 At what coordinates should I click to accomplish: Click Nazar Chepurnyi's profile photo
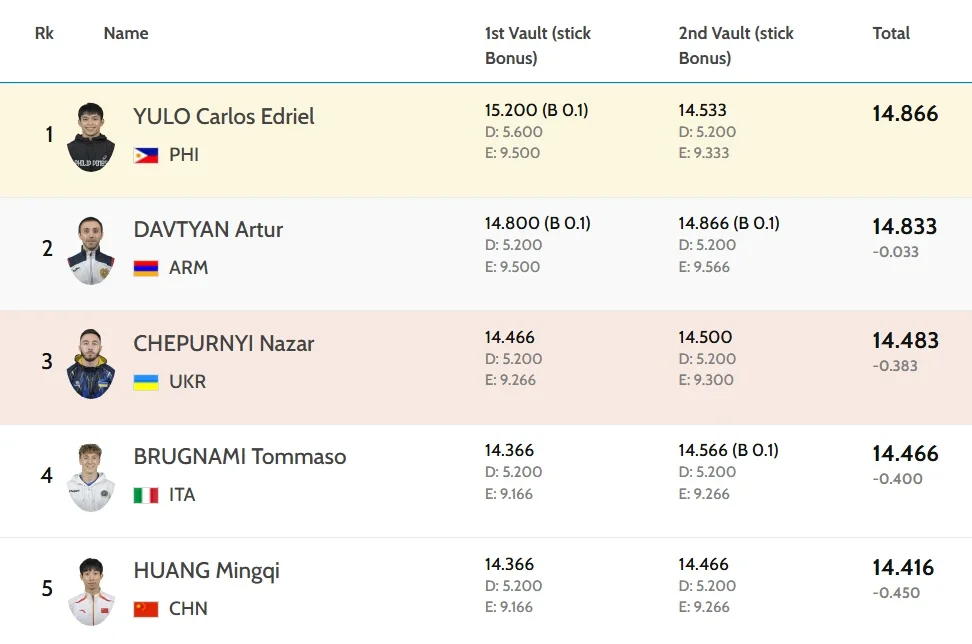tap(91, 364)
